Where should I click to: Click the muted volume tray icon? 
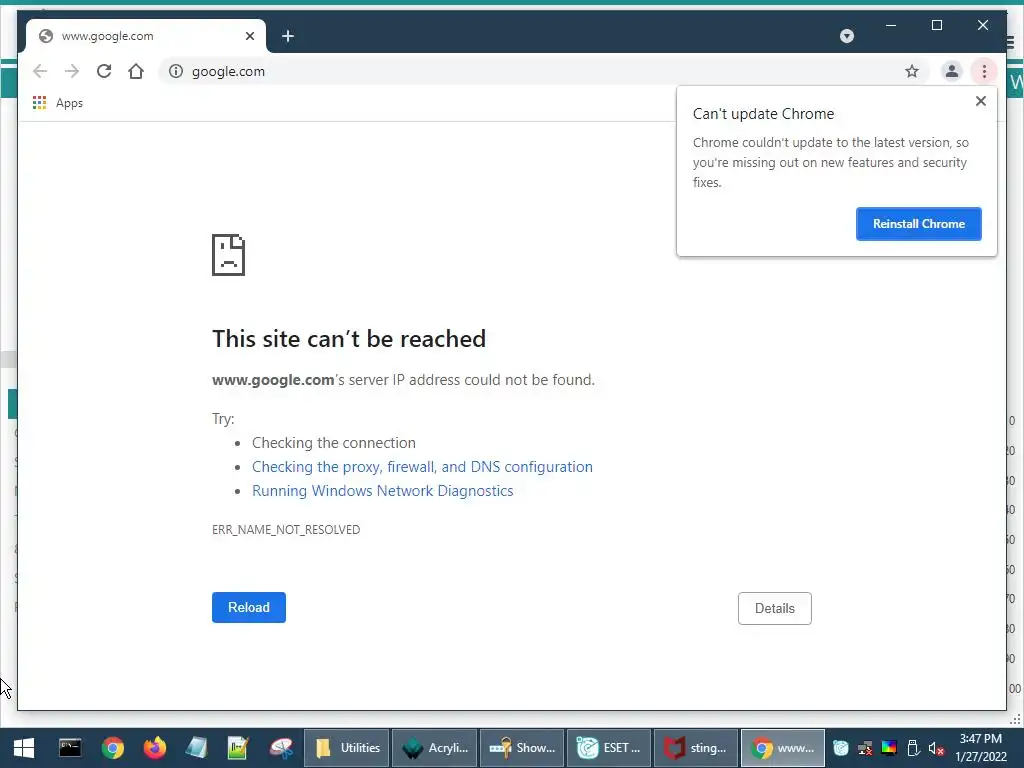coord(936,748)
